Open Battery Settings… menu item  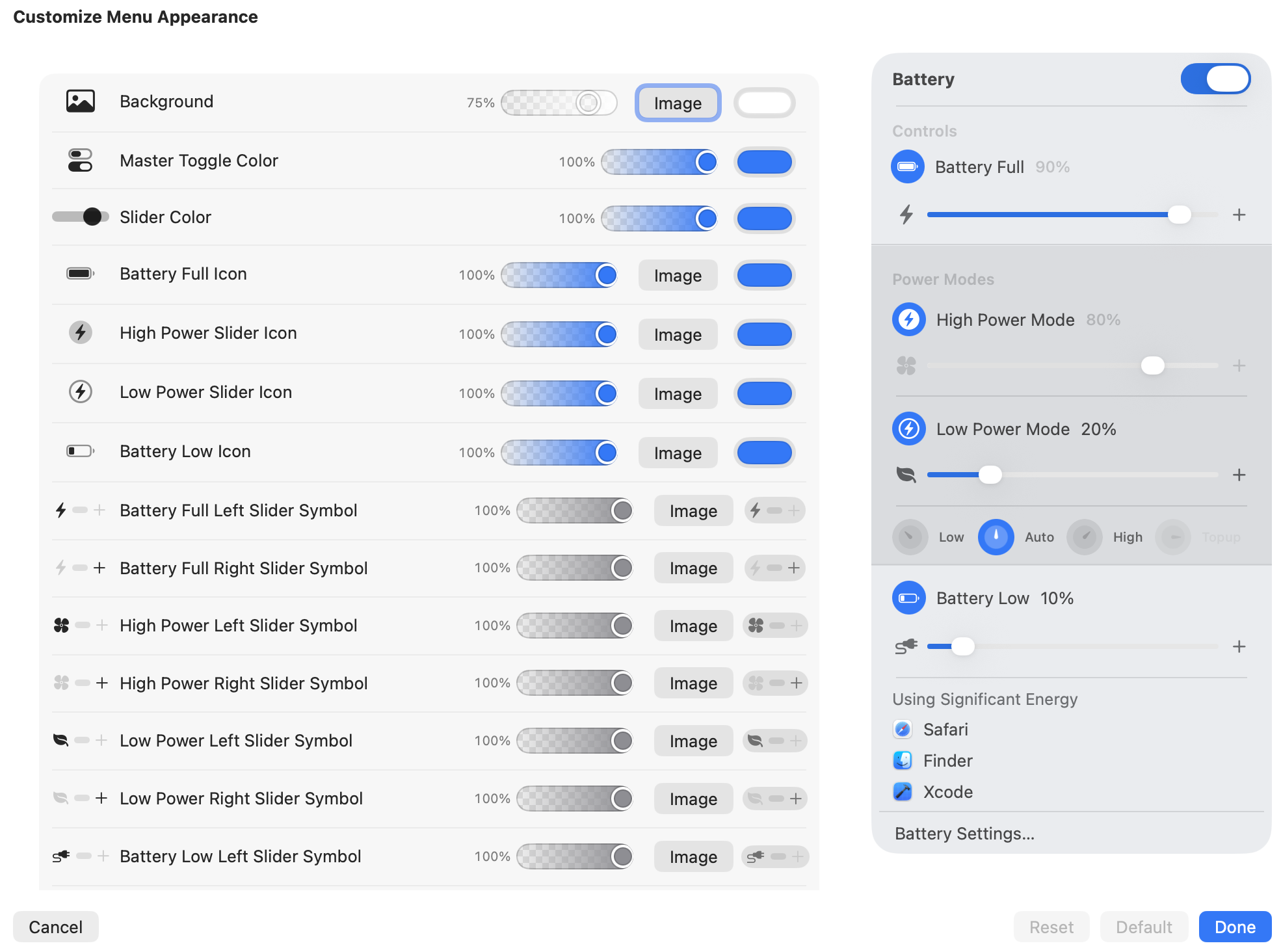pyautogui.click(x=964, y=833)
